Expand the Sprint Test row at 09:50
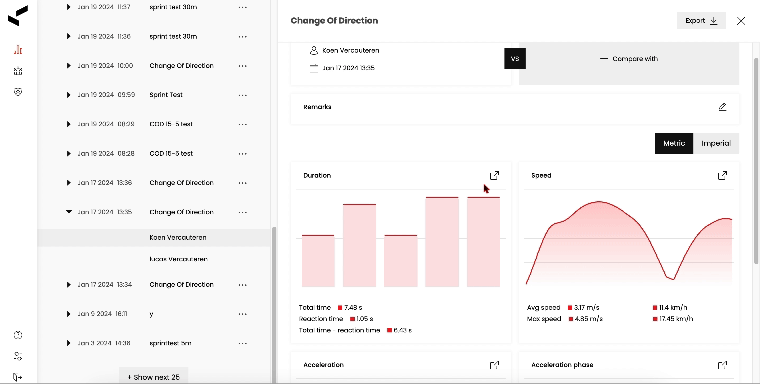 tap(68, 95)
